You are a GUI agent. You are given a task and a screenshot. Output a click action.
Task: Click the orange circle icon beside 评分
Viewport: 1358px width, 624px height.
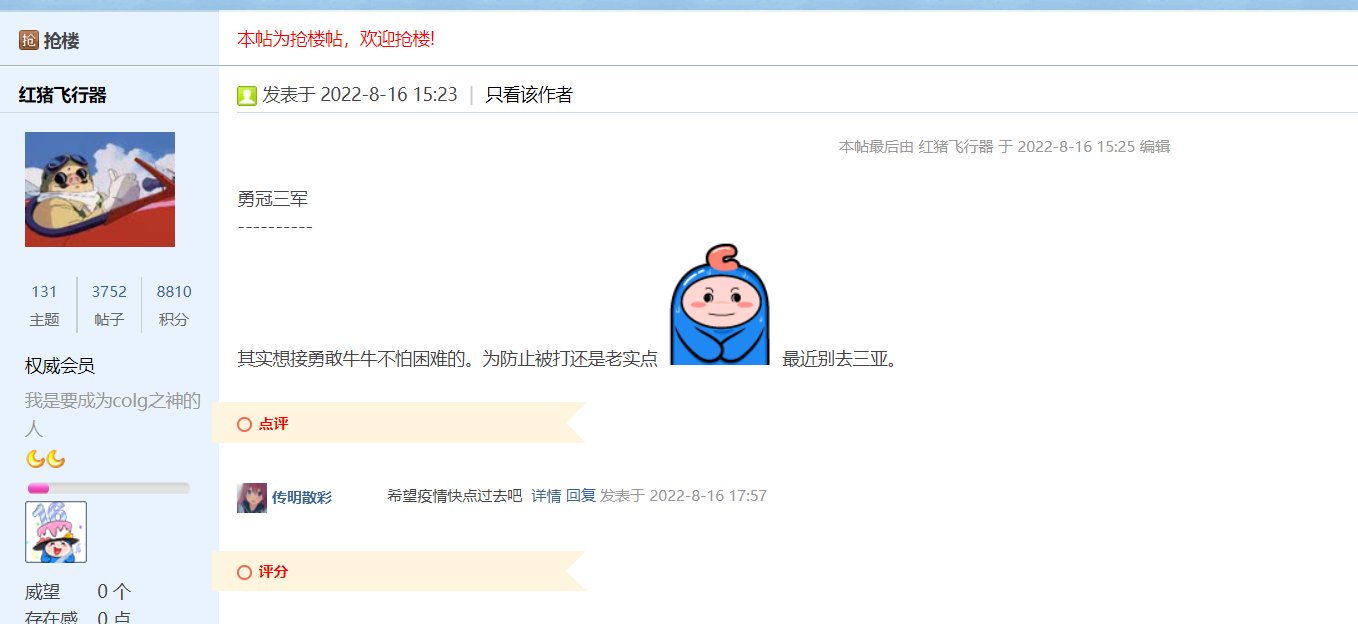point(244,572)
